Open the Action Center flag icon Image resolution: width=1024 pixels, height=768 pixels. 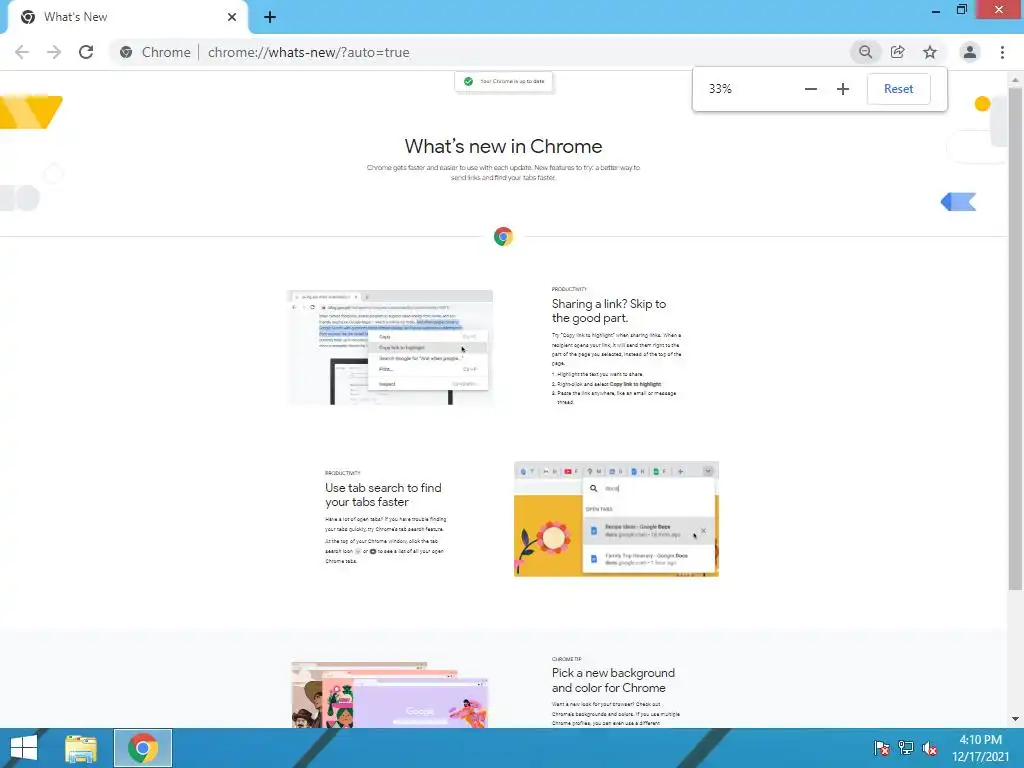(881, 748)
